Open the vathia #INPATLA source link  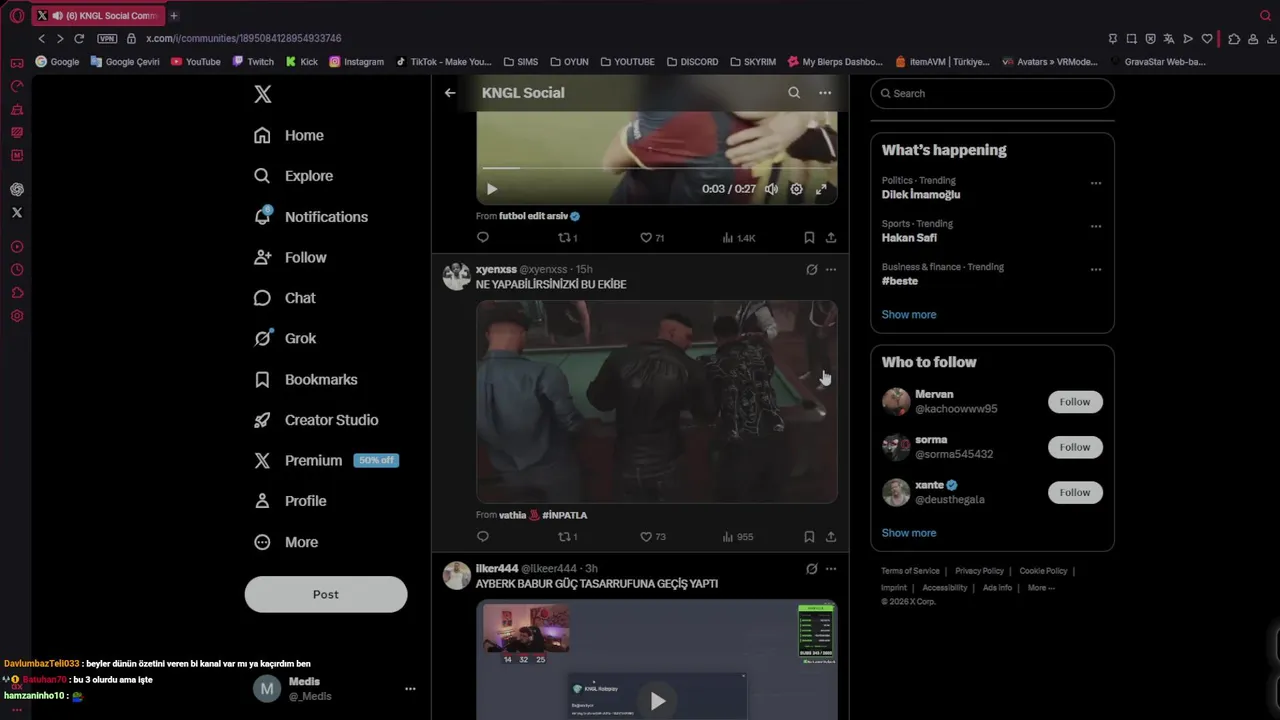pos(543,515)
